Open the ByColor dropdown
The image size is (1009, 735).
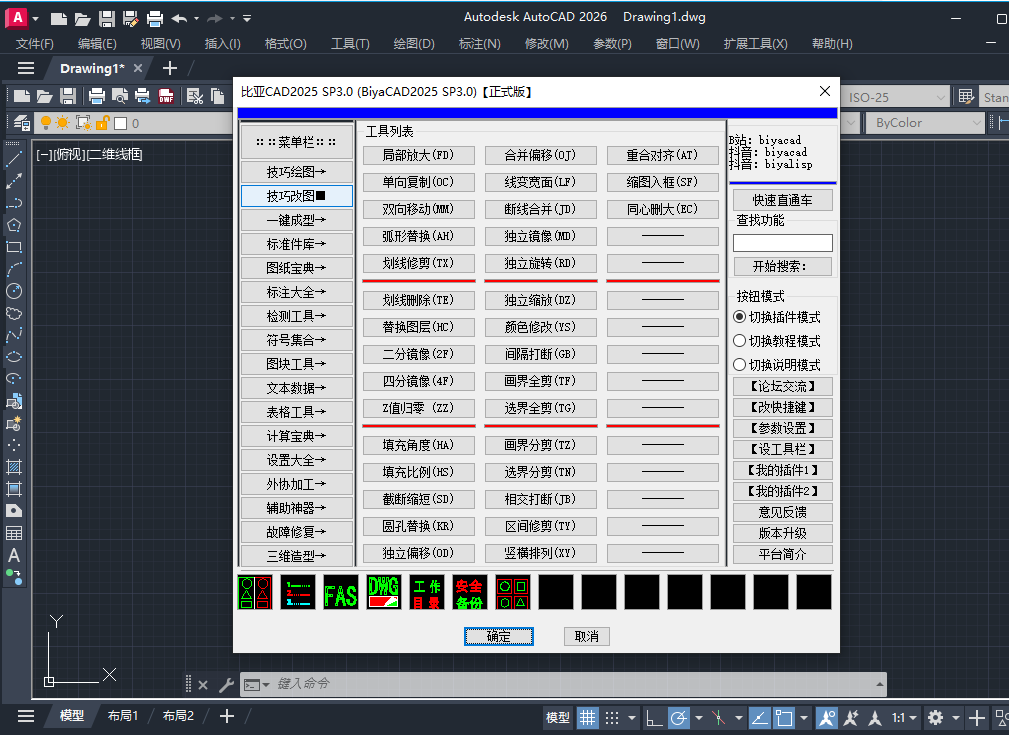pyautogui.click(x=924, y=122)
